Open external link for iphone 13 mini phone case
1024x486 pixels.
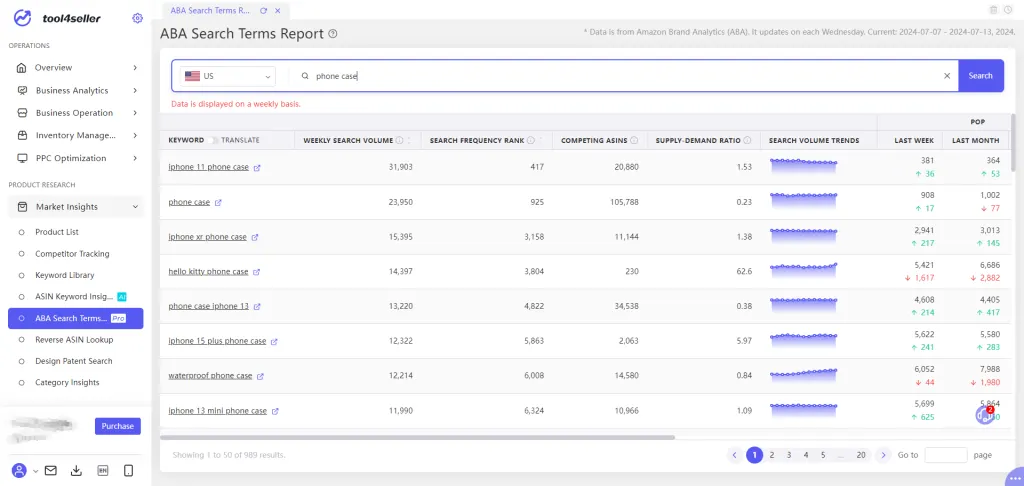(x=276, y=412)
